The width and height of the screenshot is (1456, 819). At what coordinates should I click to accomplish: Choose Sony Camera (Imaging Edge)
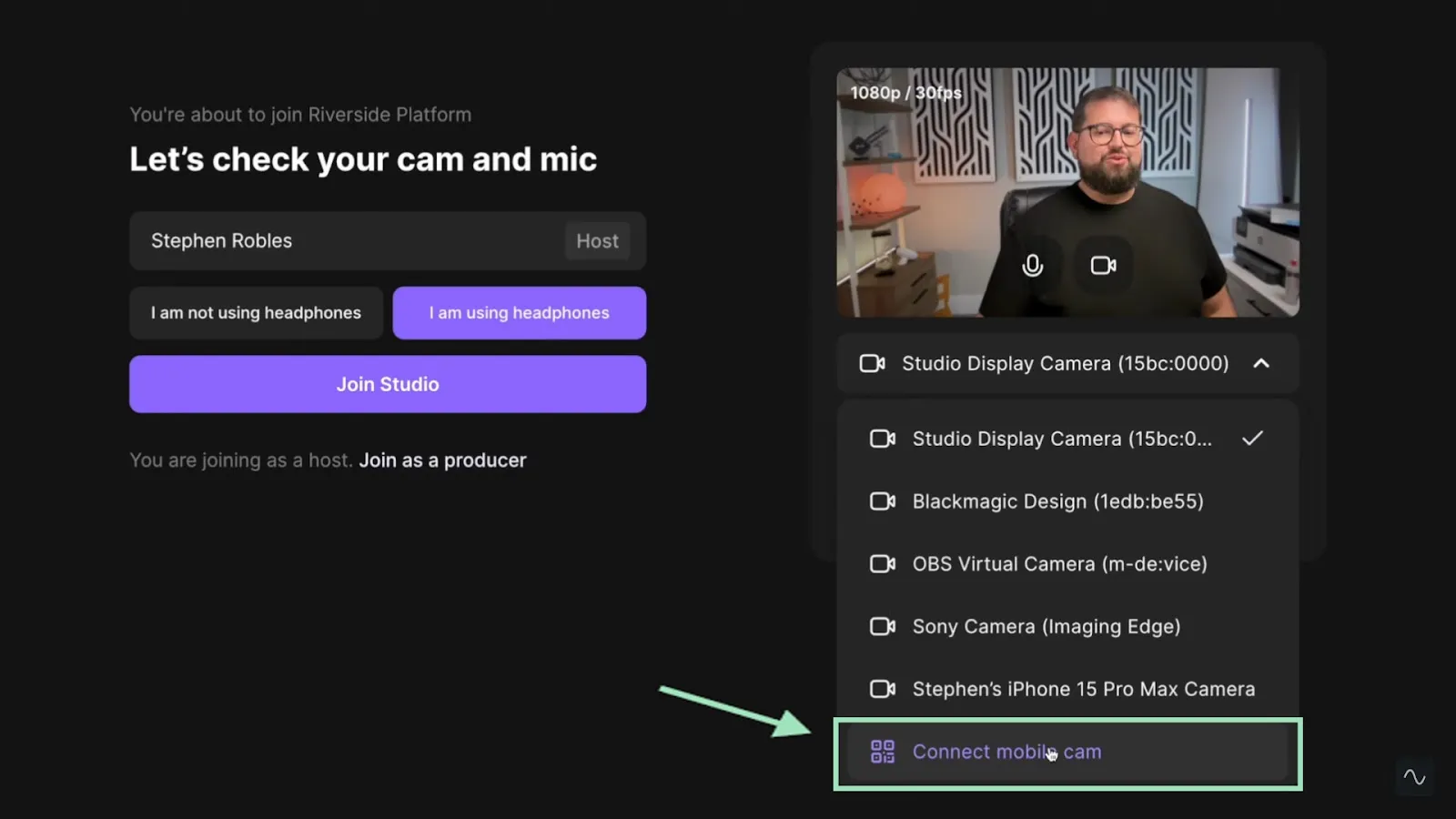click(x=1067, y=626)
